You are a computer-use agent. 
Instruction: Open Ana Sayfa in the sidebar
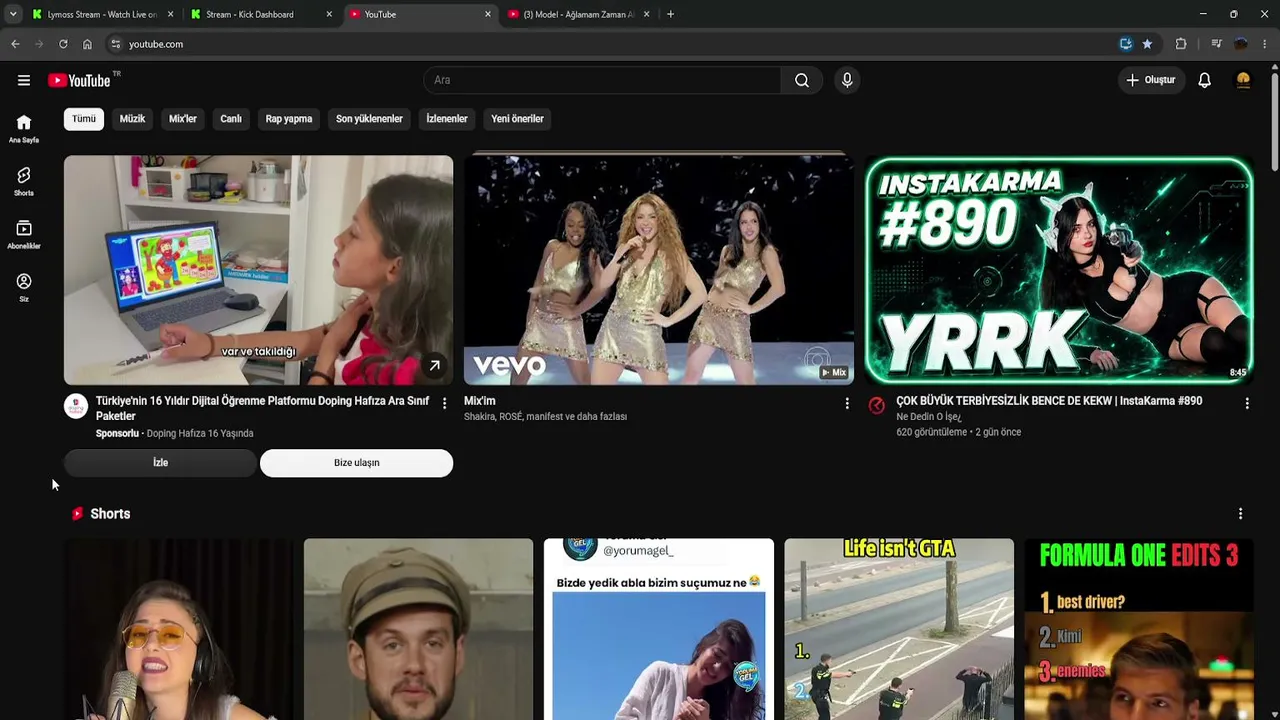click(24, 129)
